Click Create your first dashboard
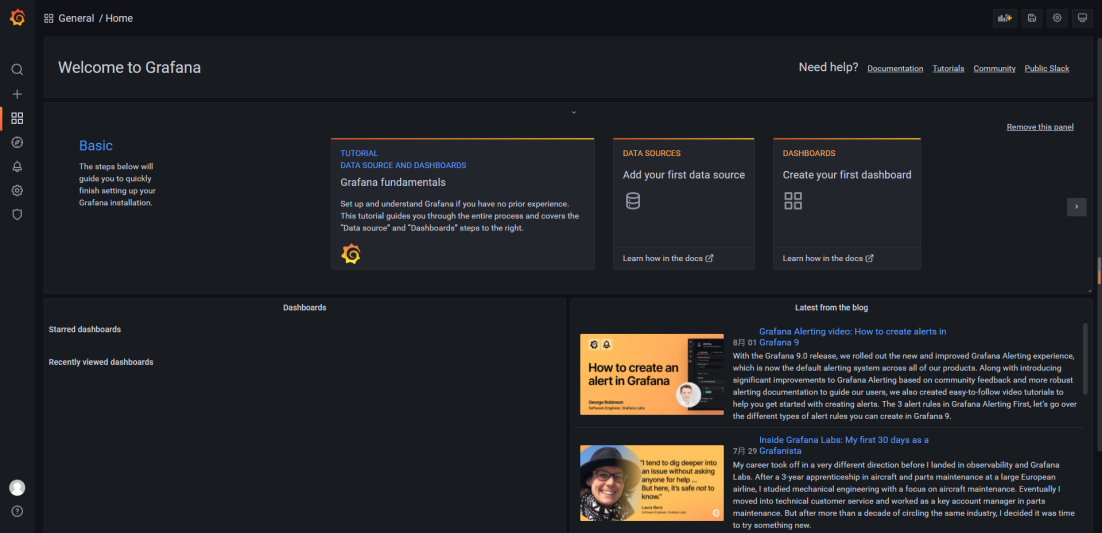The image size is (1102, 533). tap(847, 175)
